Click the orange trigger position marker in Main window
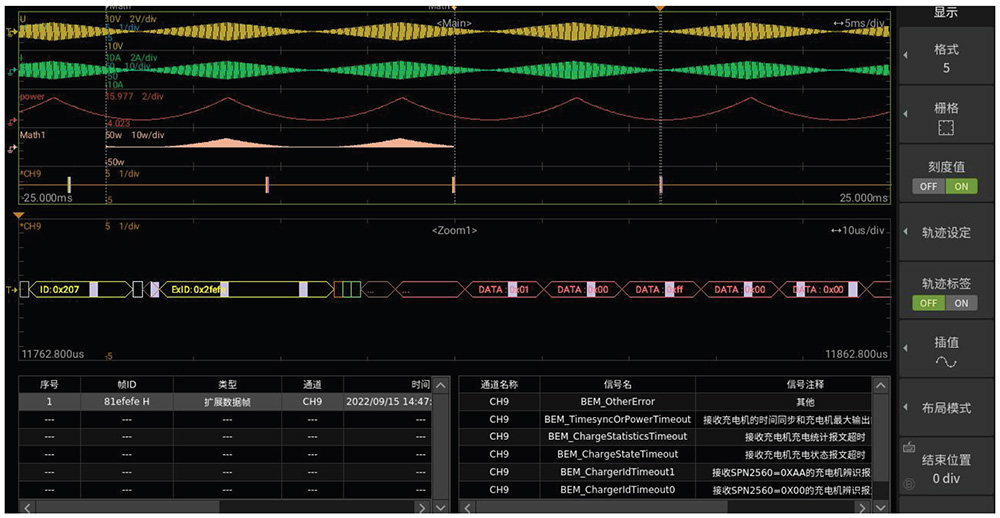Screen dimensions: 1000x518 659,8
